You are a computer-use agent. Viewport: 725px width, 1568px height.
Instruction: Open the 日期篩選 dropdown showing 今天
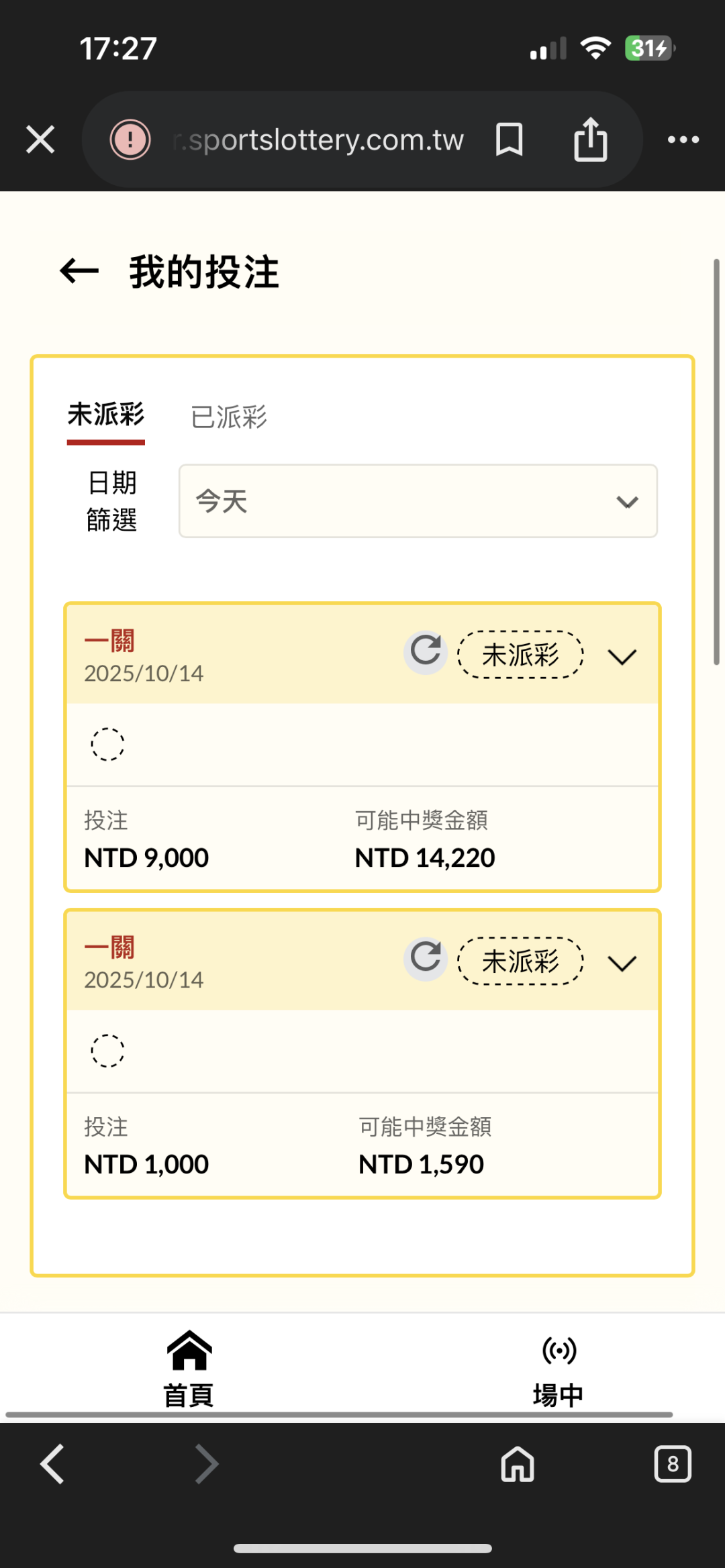coord(418,501)
